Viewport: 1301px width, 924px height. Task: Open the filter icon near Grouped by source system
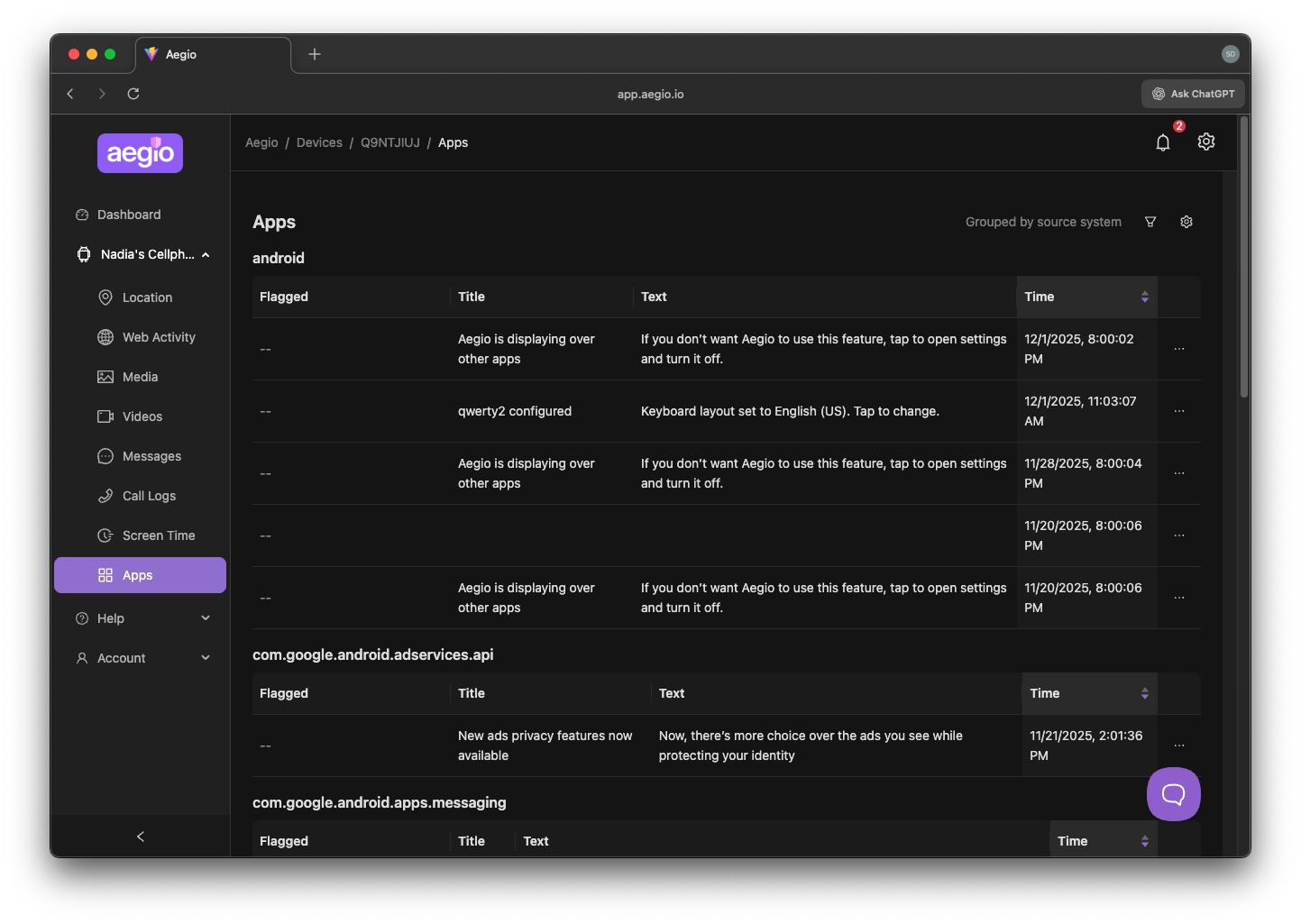click(x=1150, y=221)
